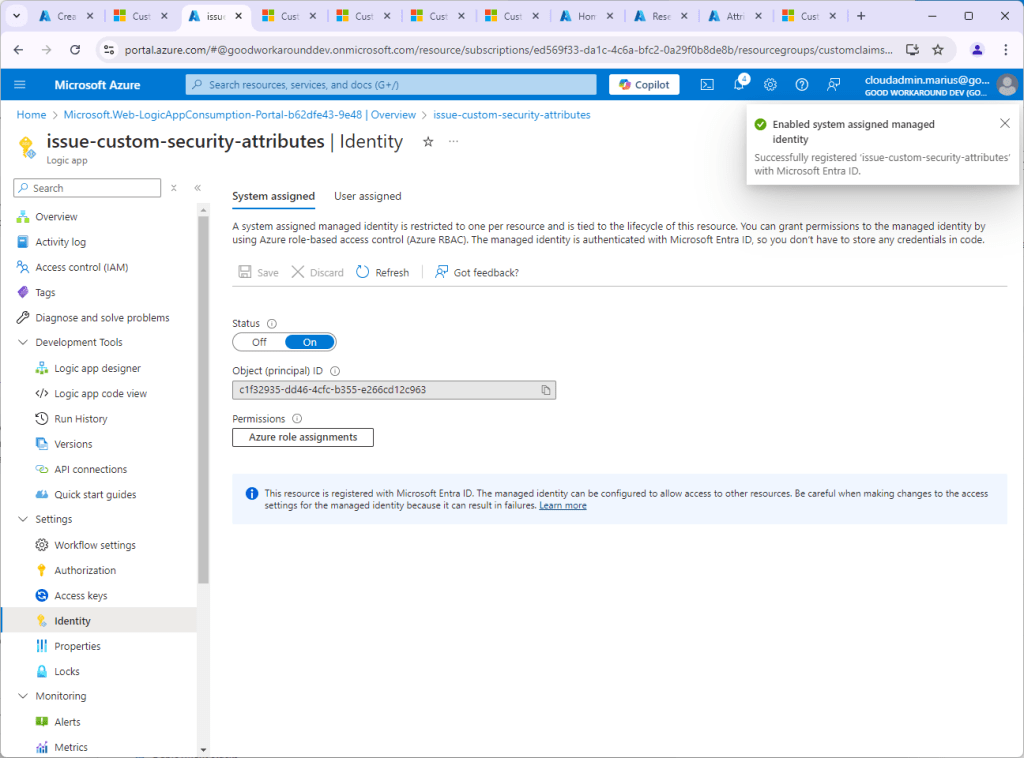The height and width of the screenshot is (758, 1024).
Task: Click the Refresh toolbar button
Action: tap(382, 272)
